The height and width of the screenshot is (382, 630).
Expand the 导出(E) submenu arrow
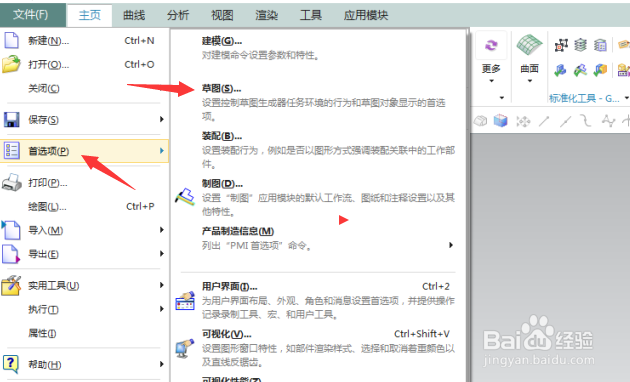[x=162, y=253]
